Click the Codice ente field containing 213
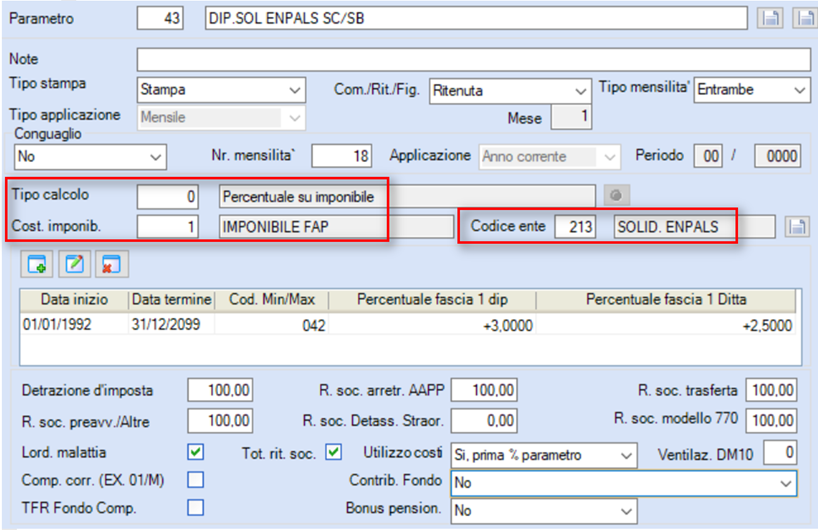Image resolution: width=818 pixels, height=530 pixels. click(x=575, y=227)
